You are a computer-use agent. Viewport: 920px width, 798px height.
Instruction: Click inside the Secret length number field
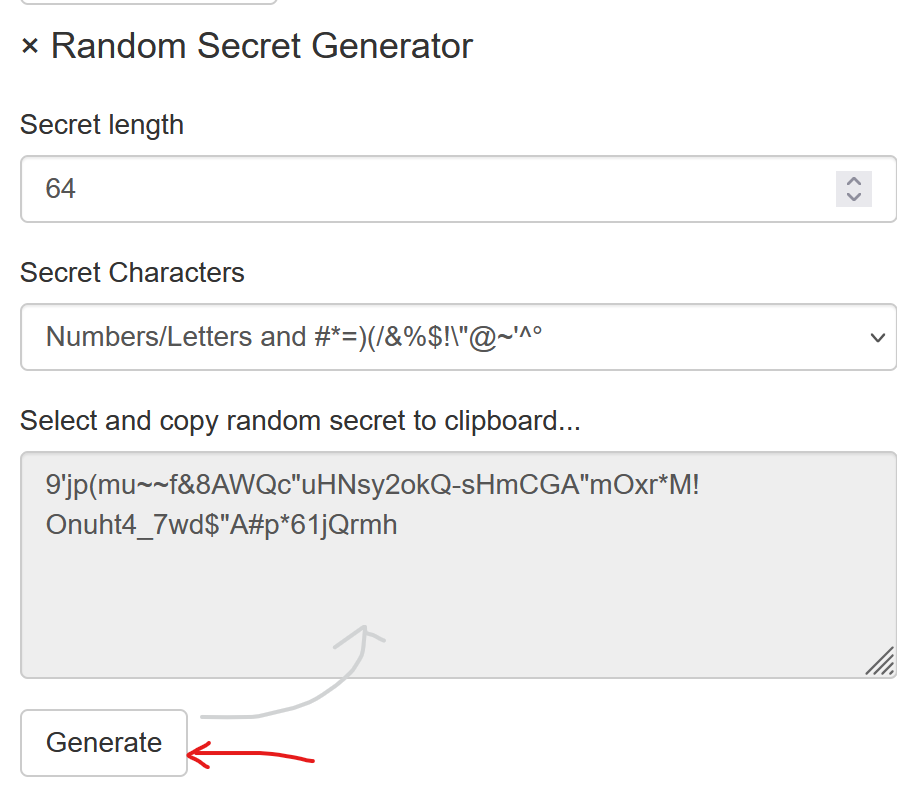pyautogui.click(x=400, y=189)
